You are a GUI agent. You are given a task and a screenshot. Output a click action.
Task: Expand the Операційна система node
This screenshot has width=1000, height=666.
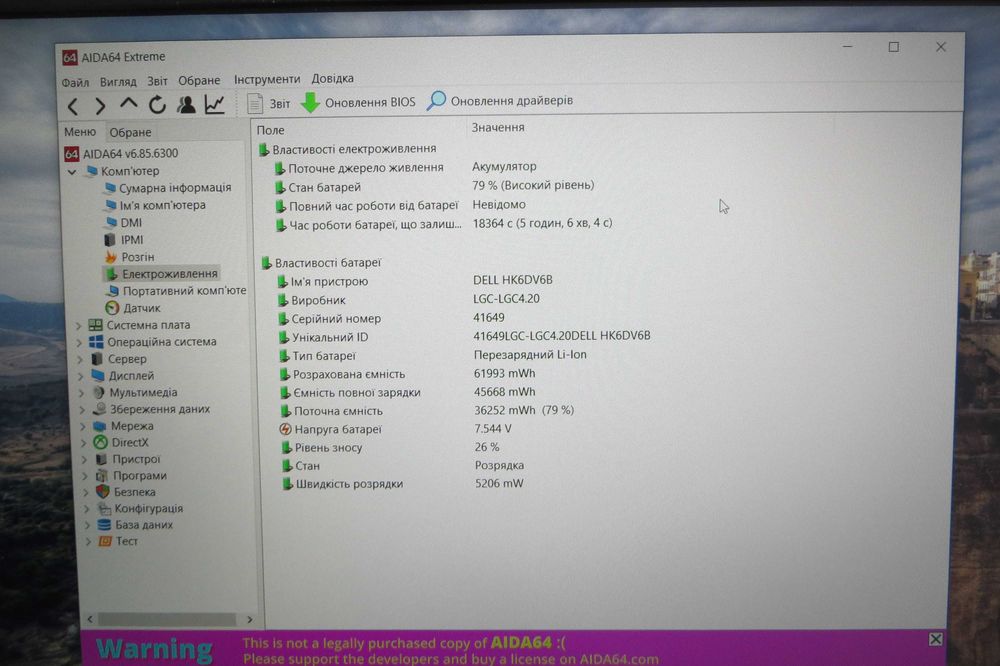tap(80, 343)
